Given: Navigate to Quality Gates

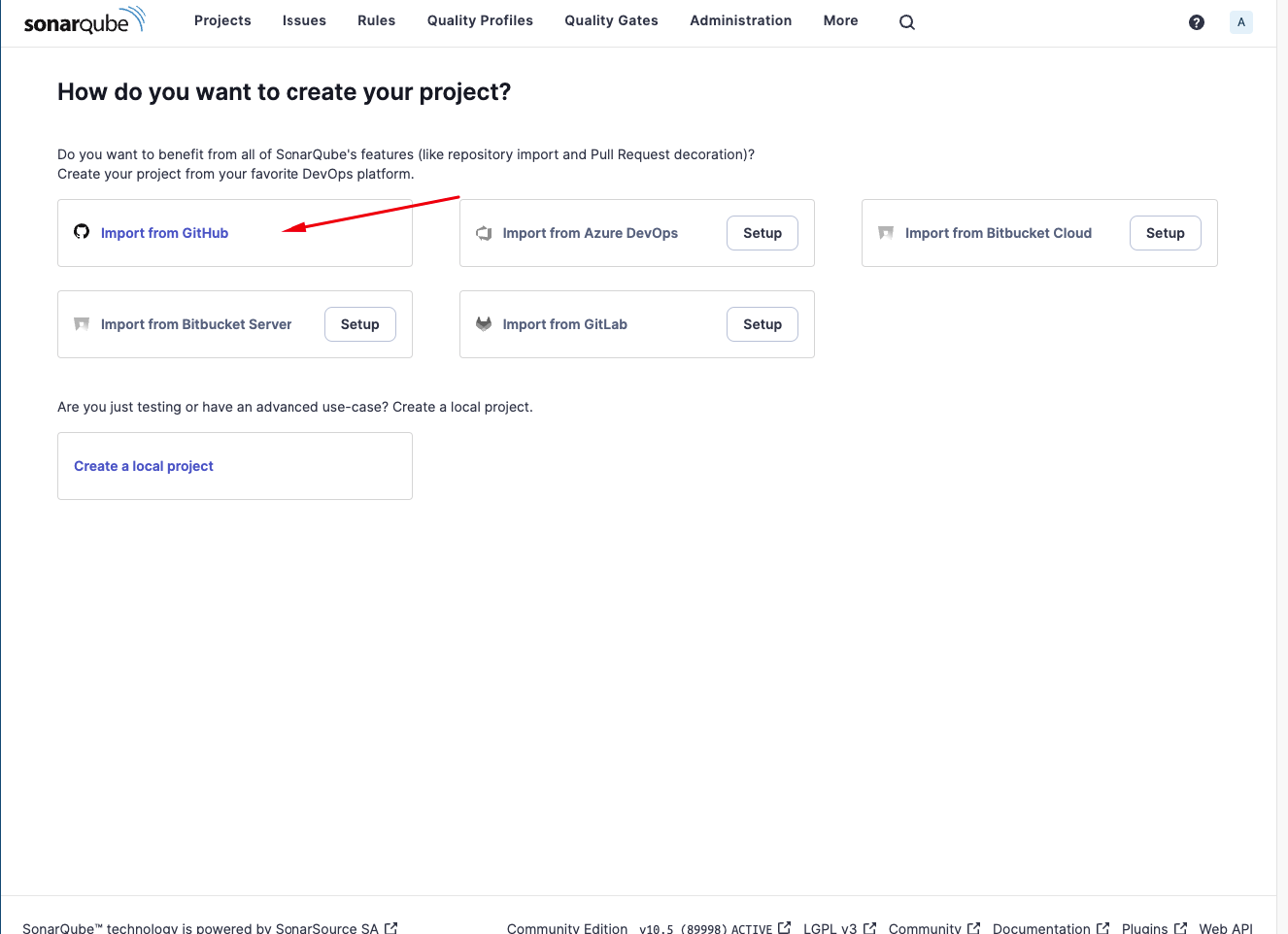Looking at the screenshot, I should point(611,20).
